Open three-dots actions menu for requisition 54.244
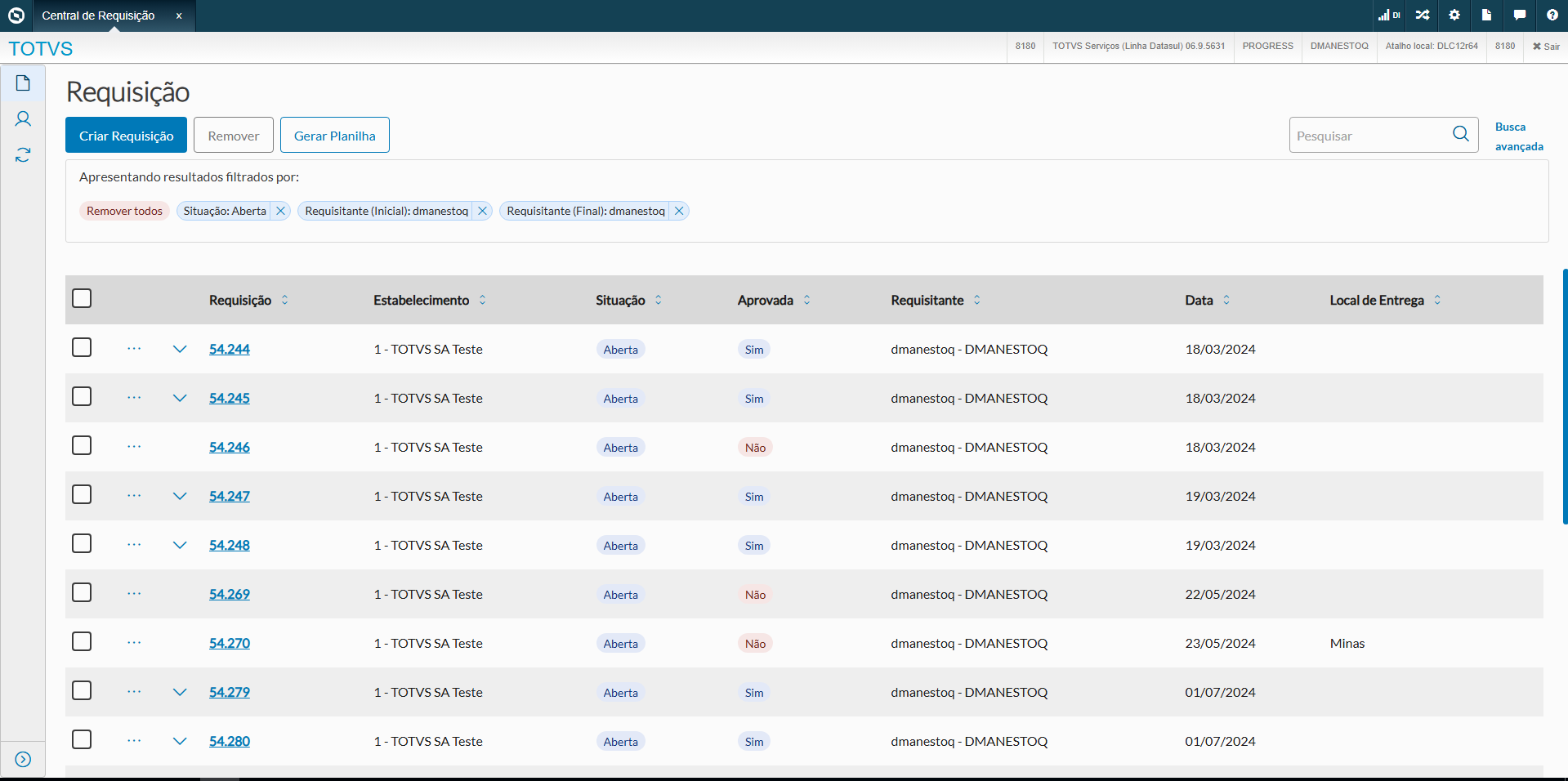1568x781 pixels. coord(134,349)
